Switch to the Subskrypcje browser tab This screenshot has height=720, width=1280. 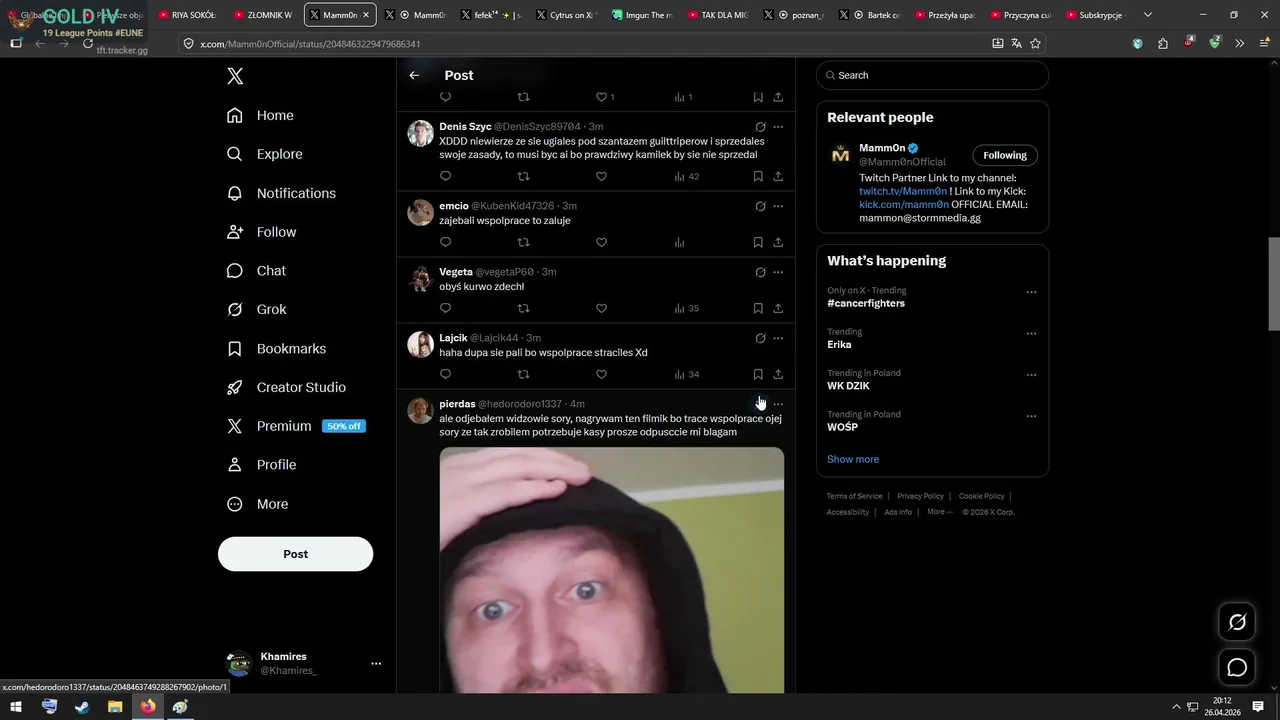click(x=1097, y=15)
